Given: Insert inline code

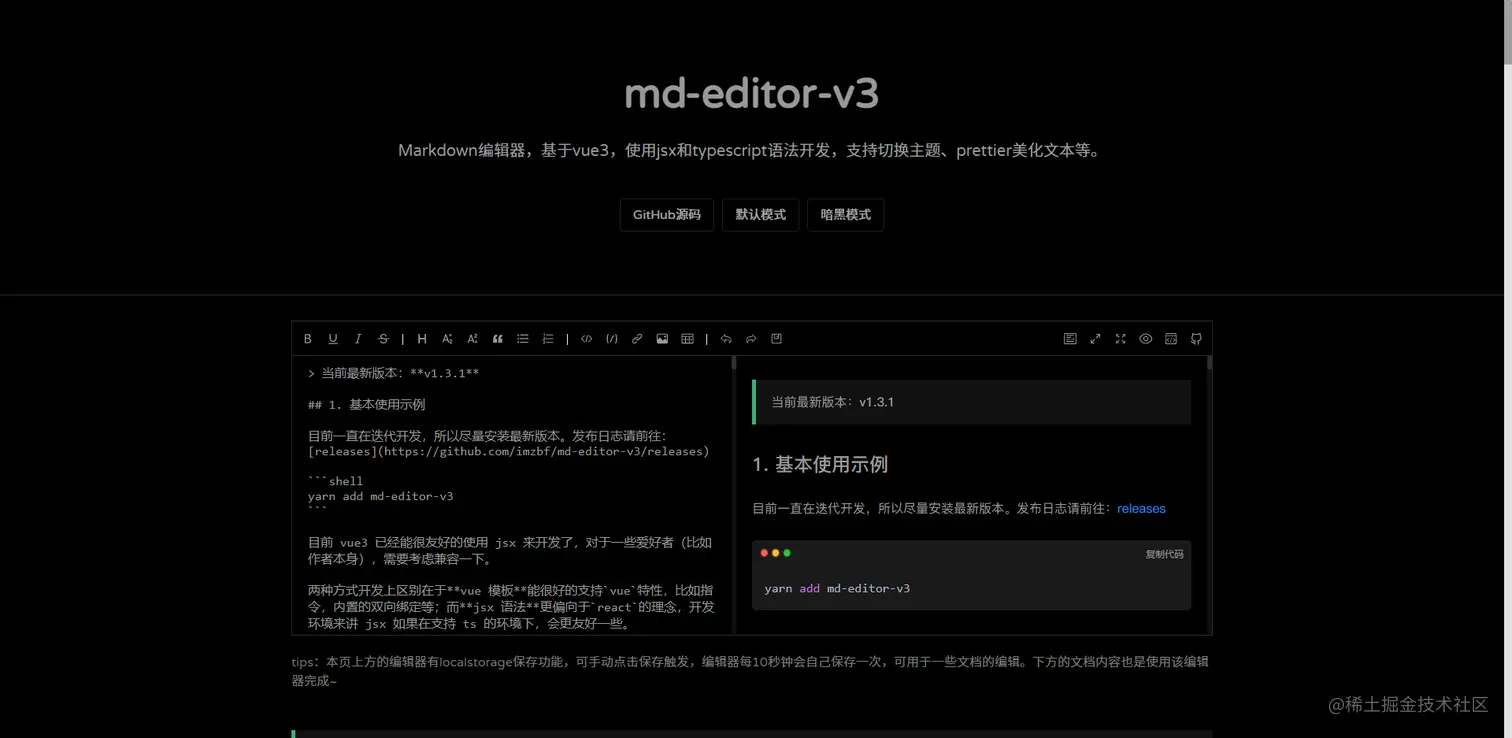Looking at the screenshot, I should 586,339.
